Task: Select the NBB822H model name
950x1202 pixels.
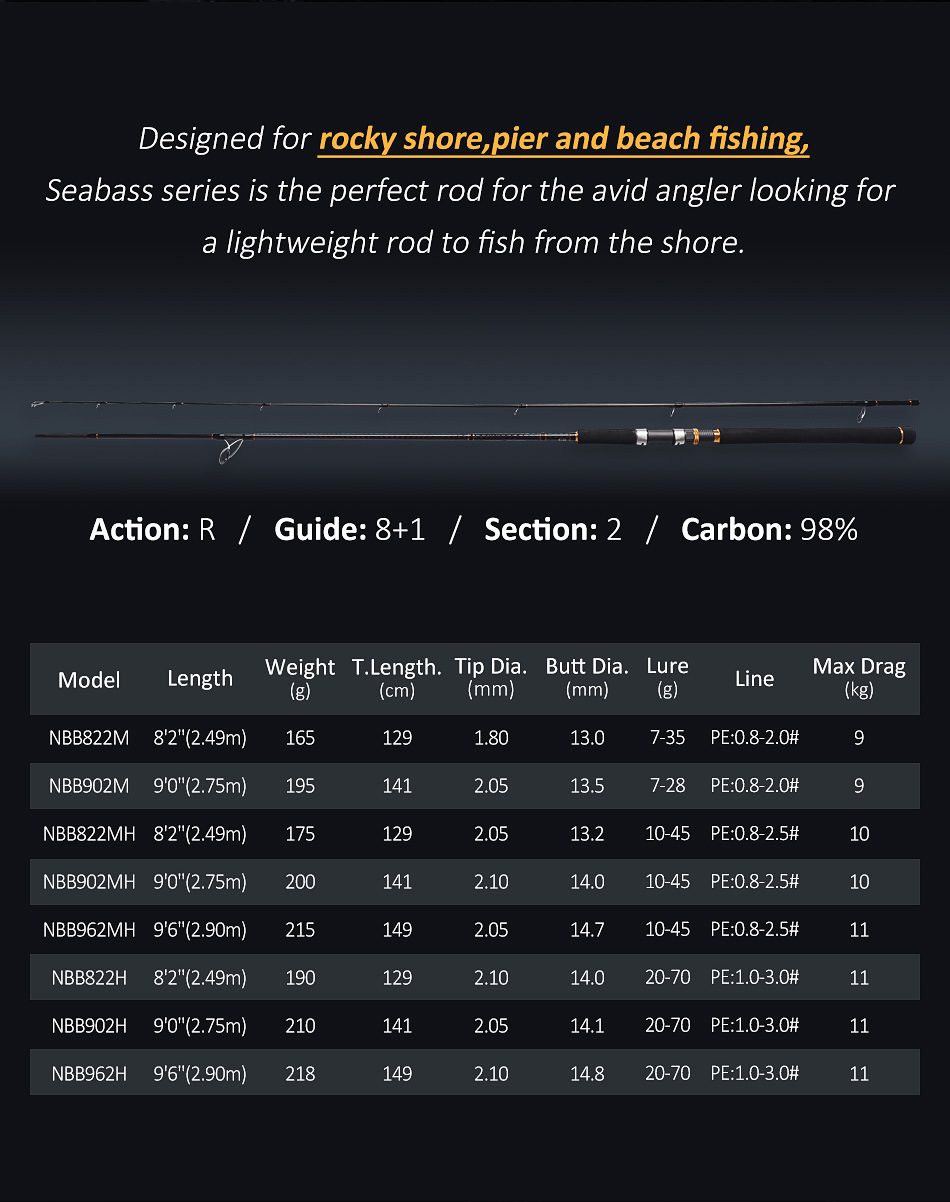Action: click(x=89, y=978)
